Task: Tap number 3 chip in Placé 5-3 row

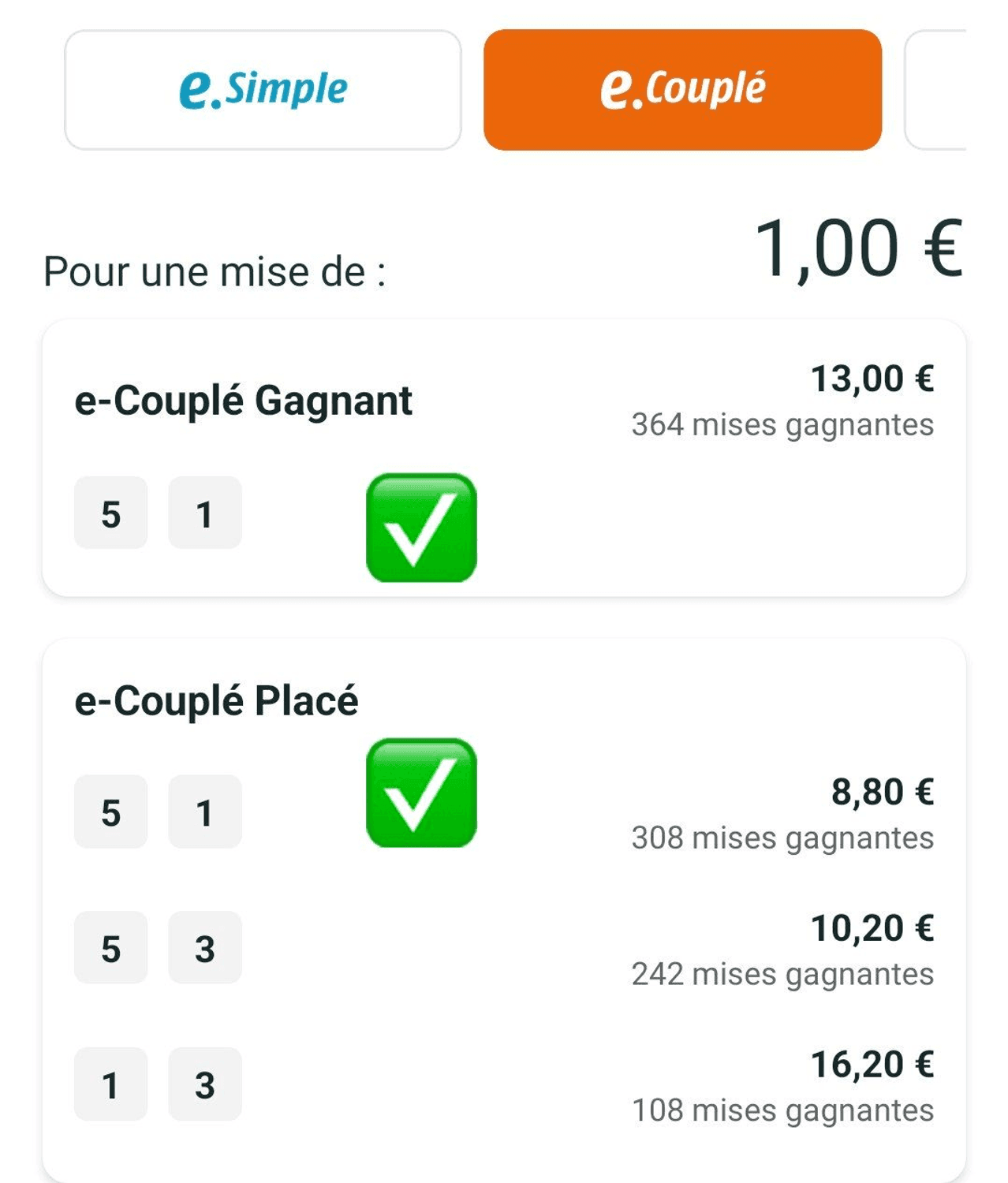Action: [205, 947]
